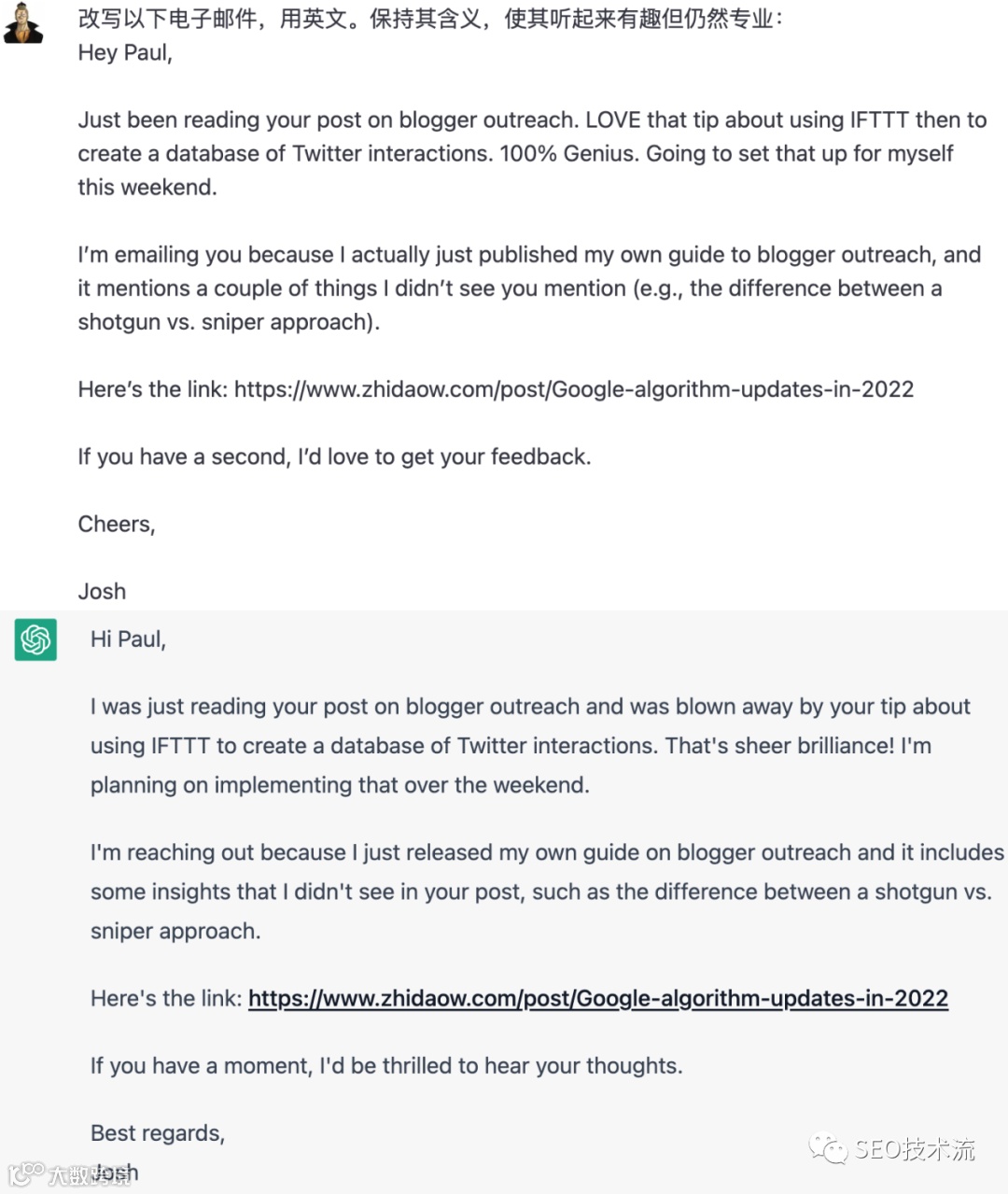Click "If you have a moment" sentence

(x=386, y=1066)
